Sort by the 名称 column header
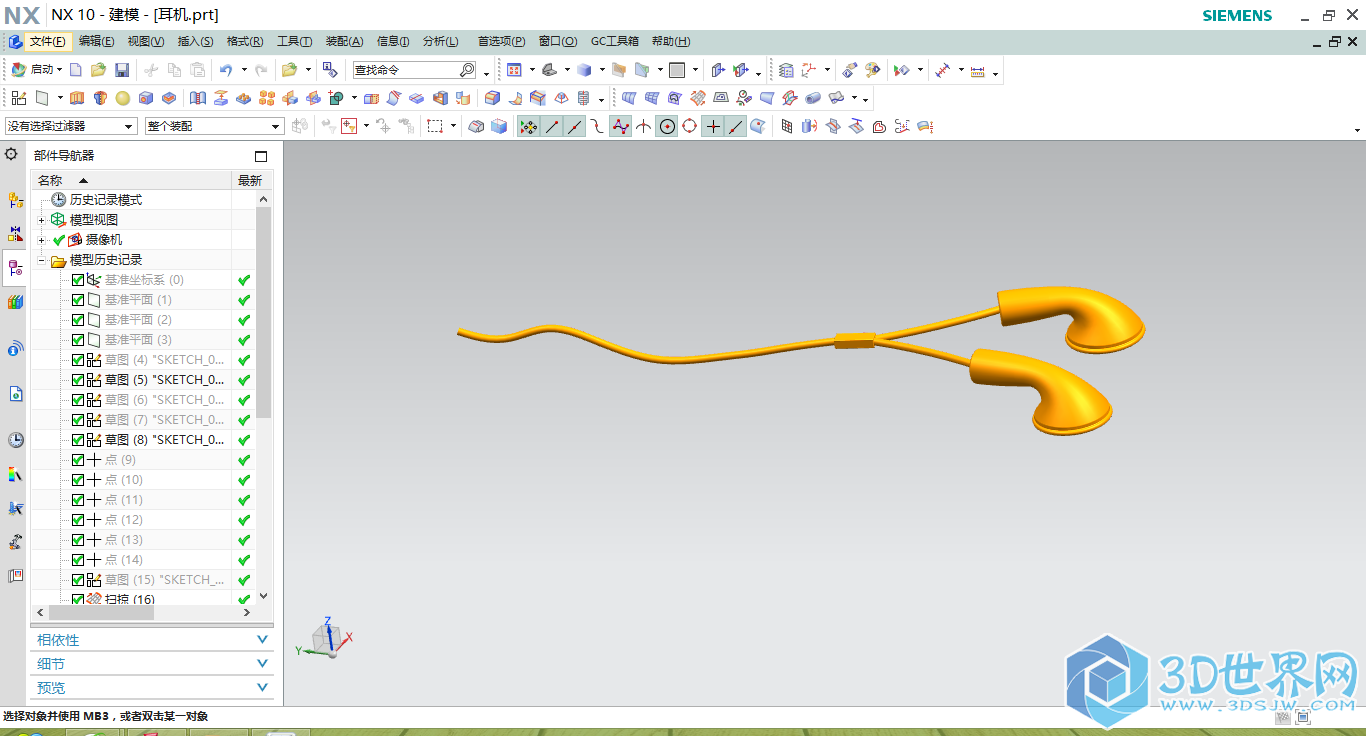 [x=131, y=180]
